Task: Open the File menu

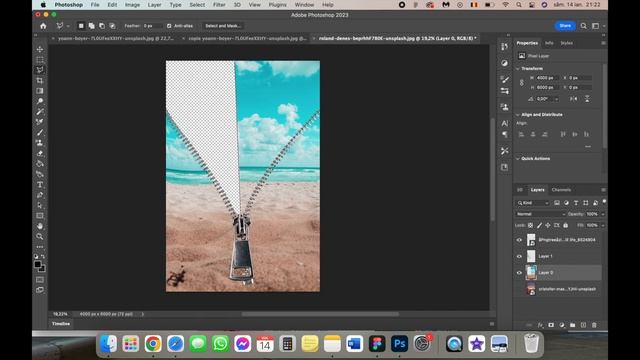Action: [95, 5]
